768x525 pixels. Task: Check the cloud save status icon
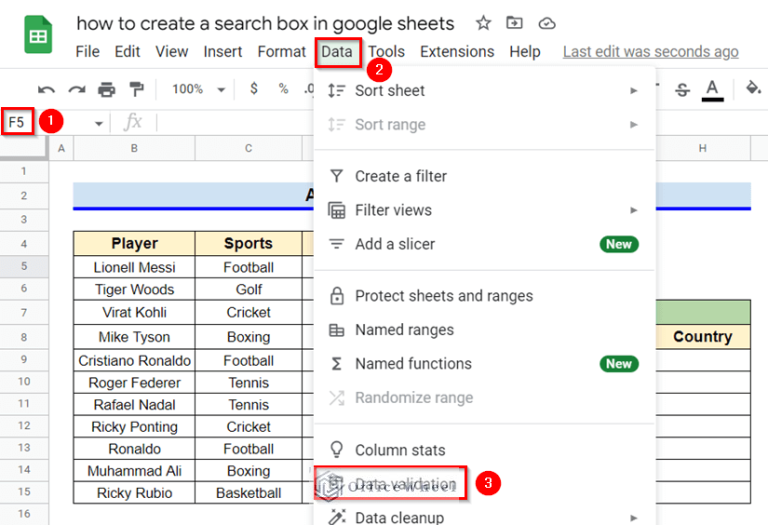pos(547,23)
